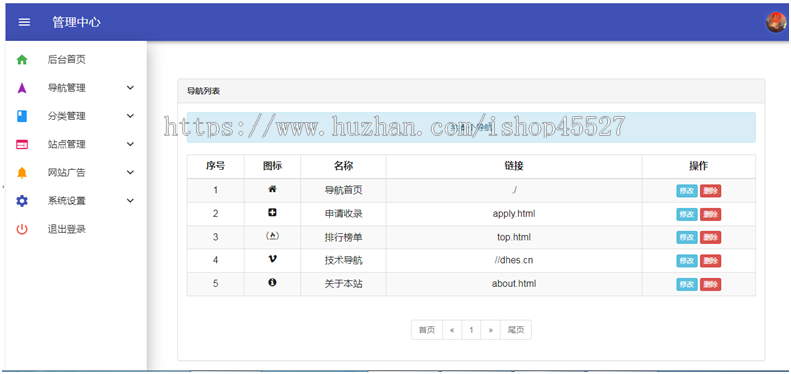Open the user avatar in the header
791x374 pixels.
click(x=776, y=22)
